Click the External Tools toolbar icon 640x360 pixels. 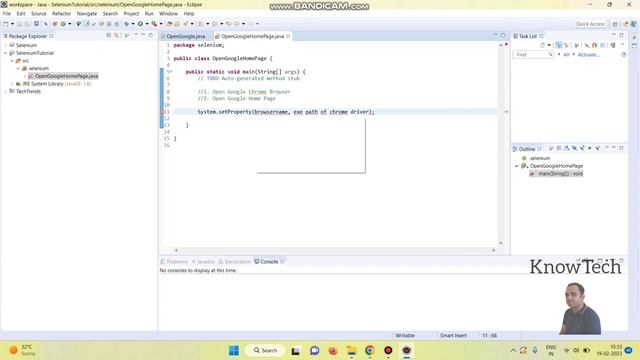point(154,24)
